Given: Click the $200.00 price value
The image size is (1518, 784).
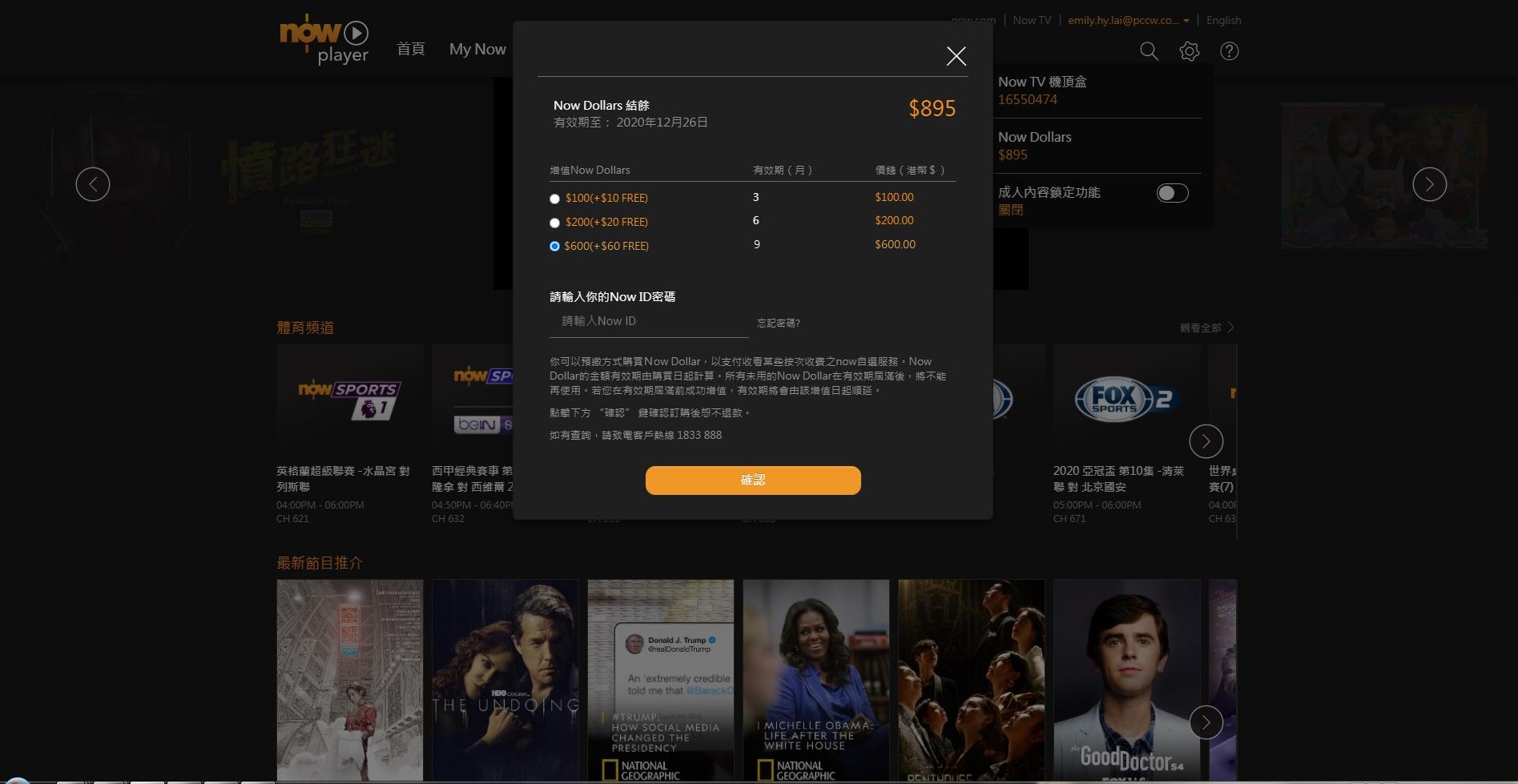Looking at the screenshot, I should (x=894, y=220).
